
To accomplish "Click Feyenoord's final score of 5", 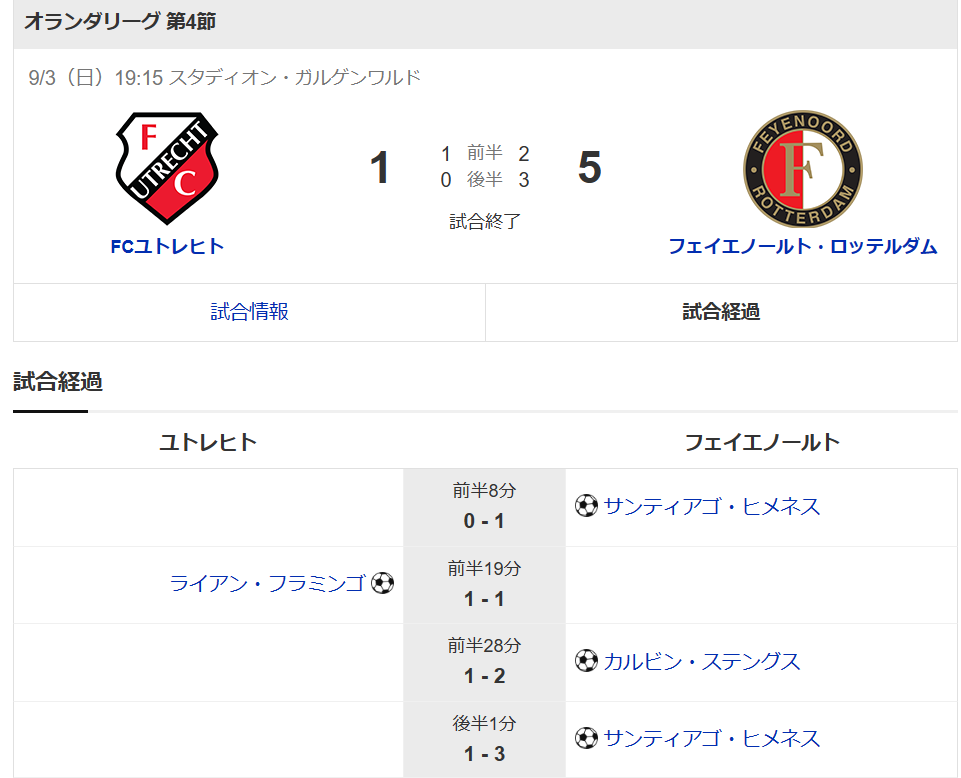I will 590,167.
